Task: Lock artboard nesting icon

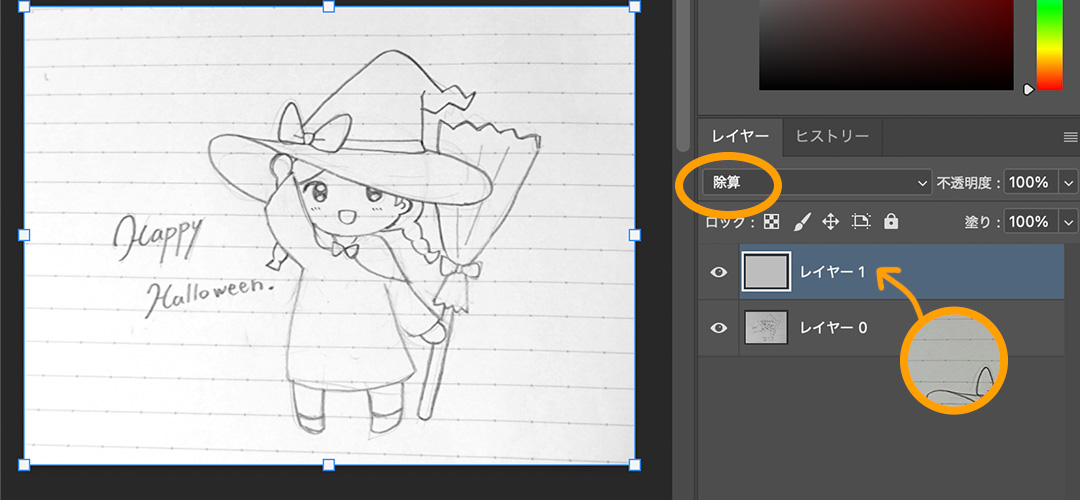Action: [861, 222]
